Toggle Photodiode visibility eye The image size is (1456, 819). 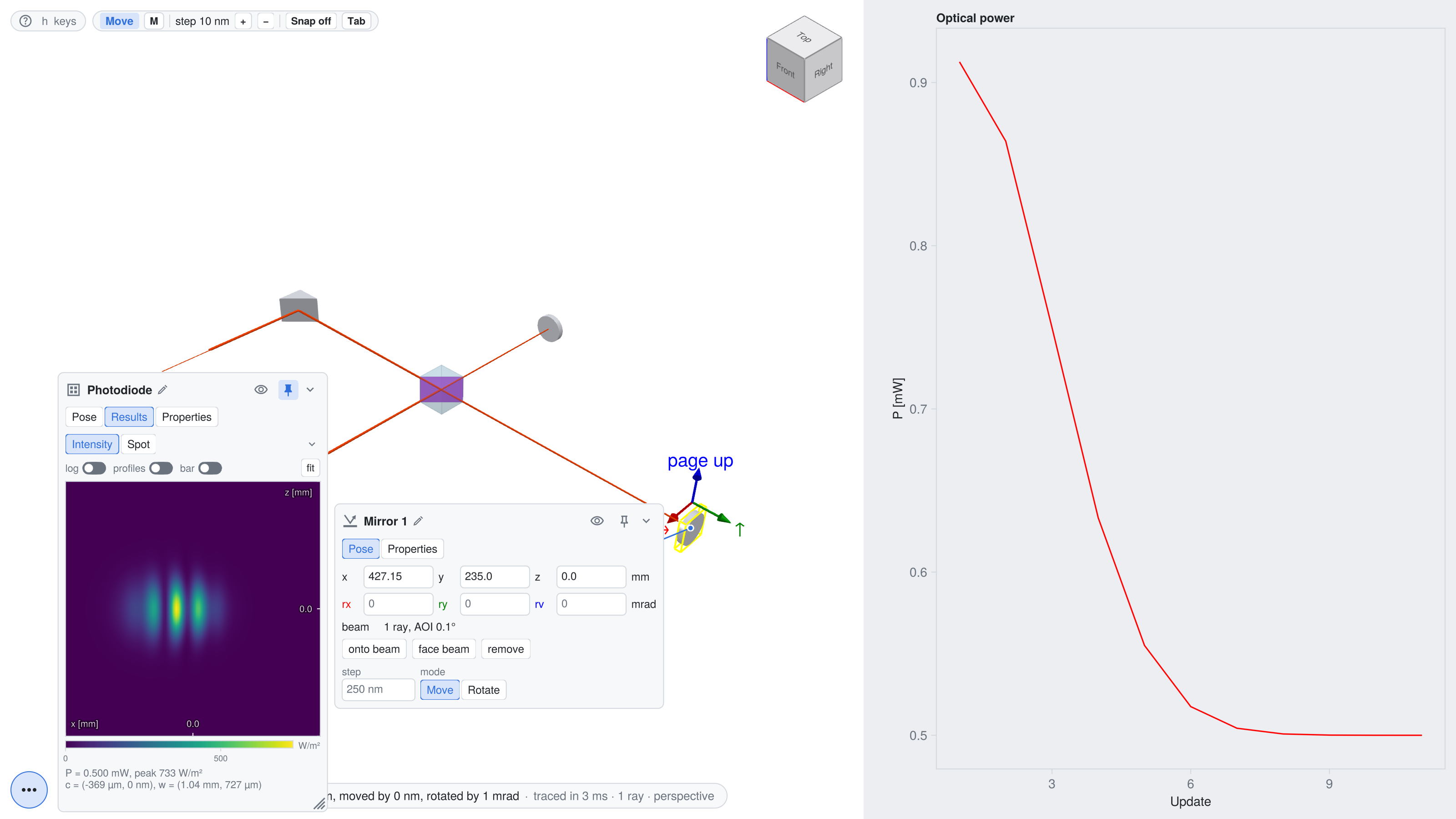(x=261, y=389)
